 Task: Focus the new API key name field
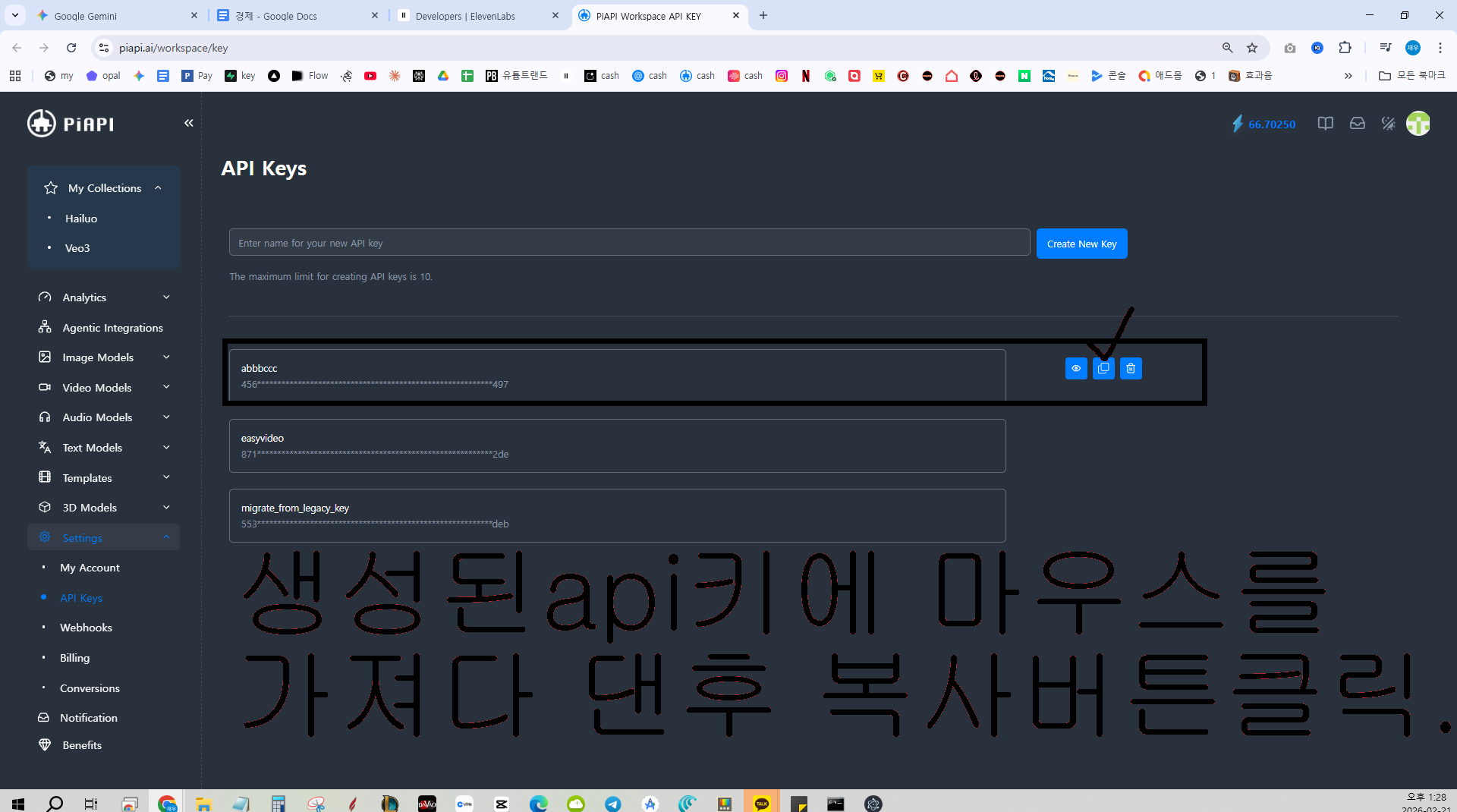click(629, 243)
